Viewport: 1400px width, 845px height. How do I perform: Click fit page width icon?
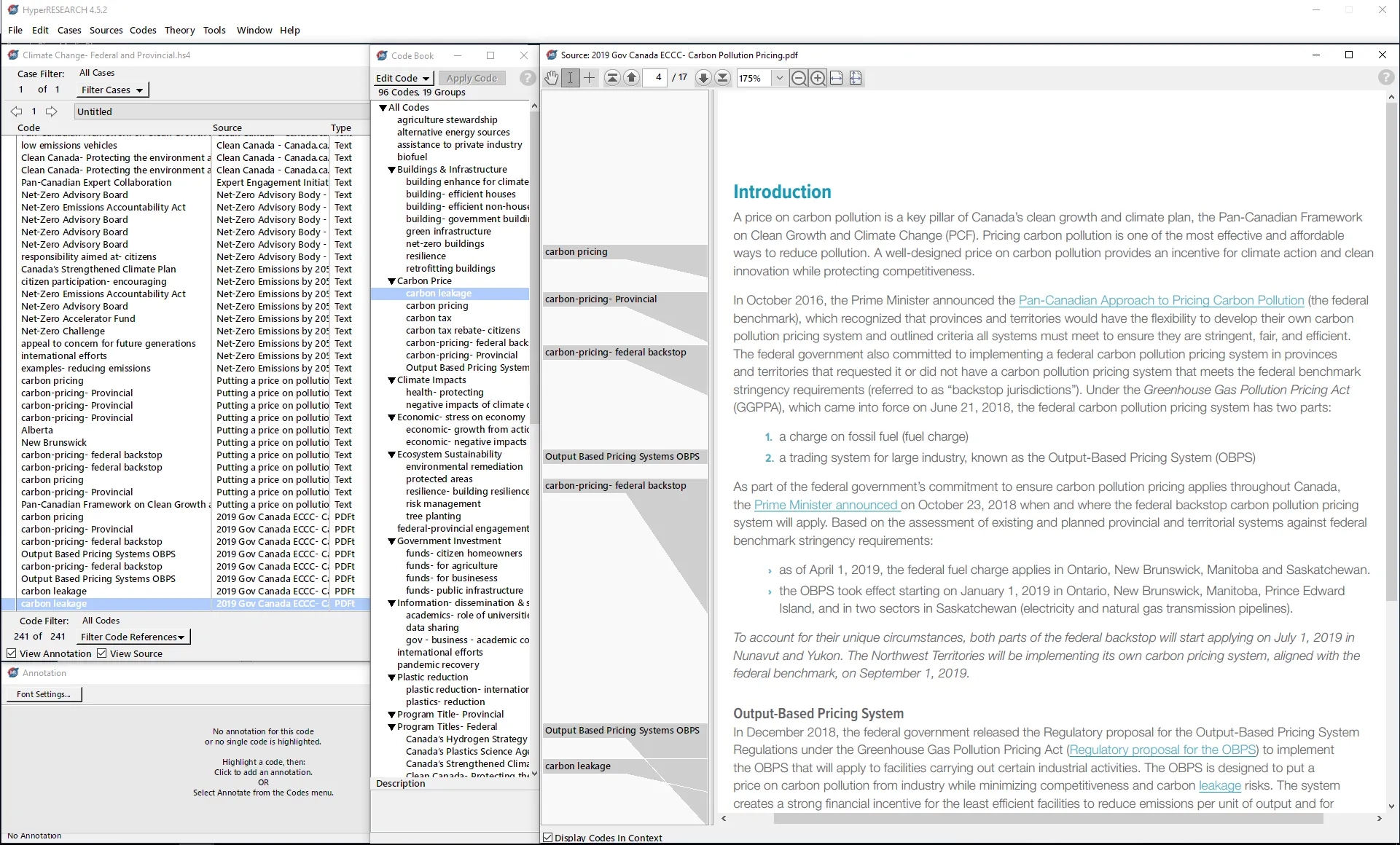[836, 78]
